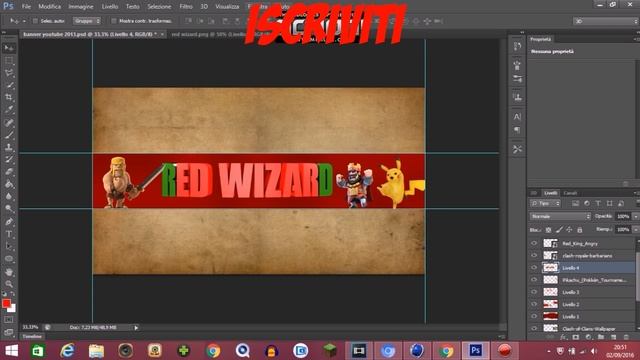This screenshot has width=640, height=360.
Task: Hide the Livello 4 layer
Action: click(x=534, y=268)
